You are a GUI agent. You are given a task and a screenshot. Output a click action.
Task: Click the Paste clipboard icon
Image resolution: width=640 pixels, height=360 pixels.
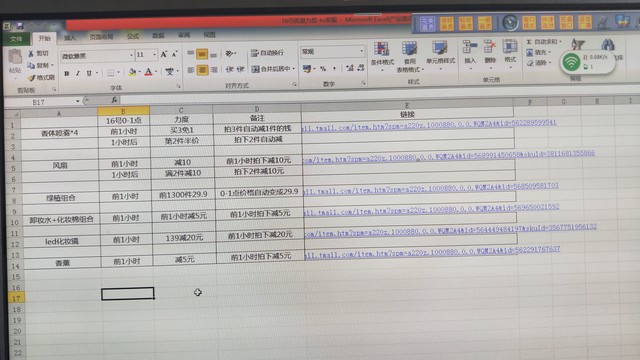[15, 57]
